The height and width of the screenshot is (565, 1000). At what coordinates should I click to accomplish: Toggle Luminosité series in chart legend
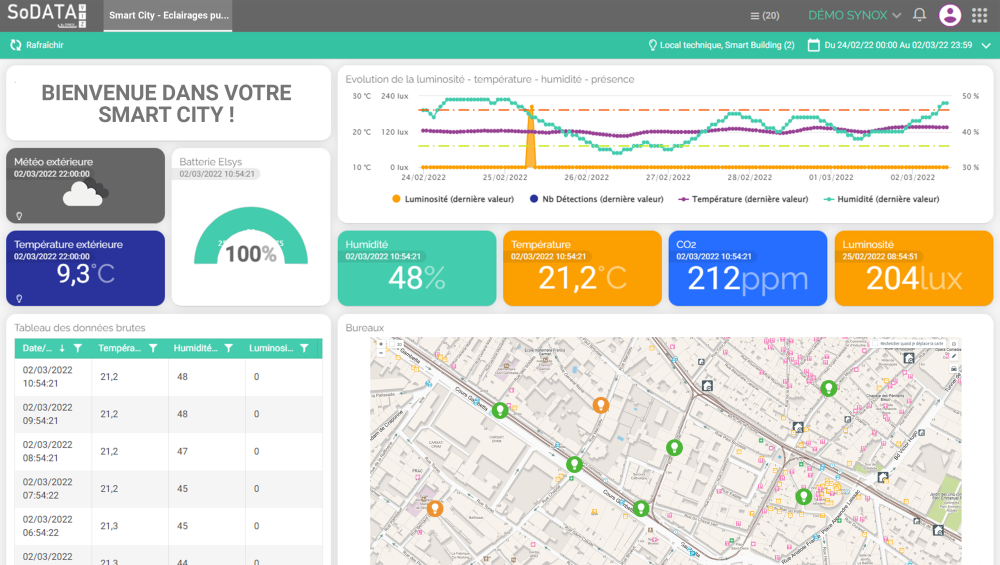453,199
